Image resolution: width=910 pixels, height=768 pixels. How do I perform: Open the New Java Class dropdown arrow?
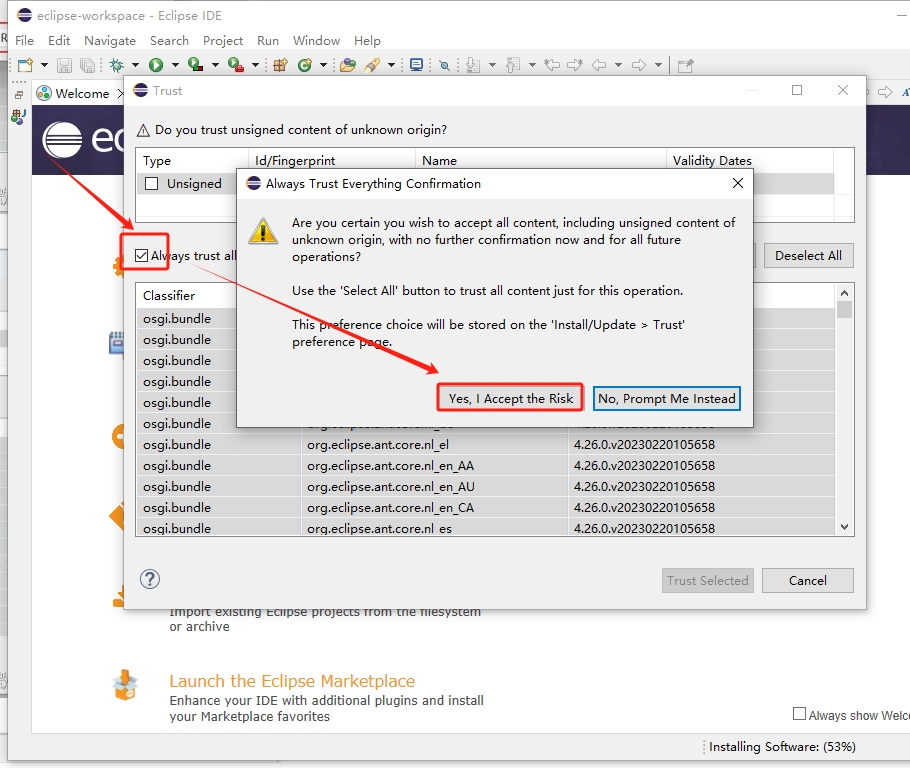tap(323, 65)
